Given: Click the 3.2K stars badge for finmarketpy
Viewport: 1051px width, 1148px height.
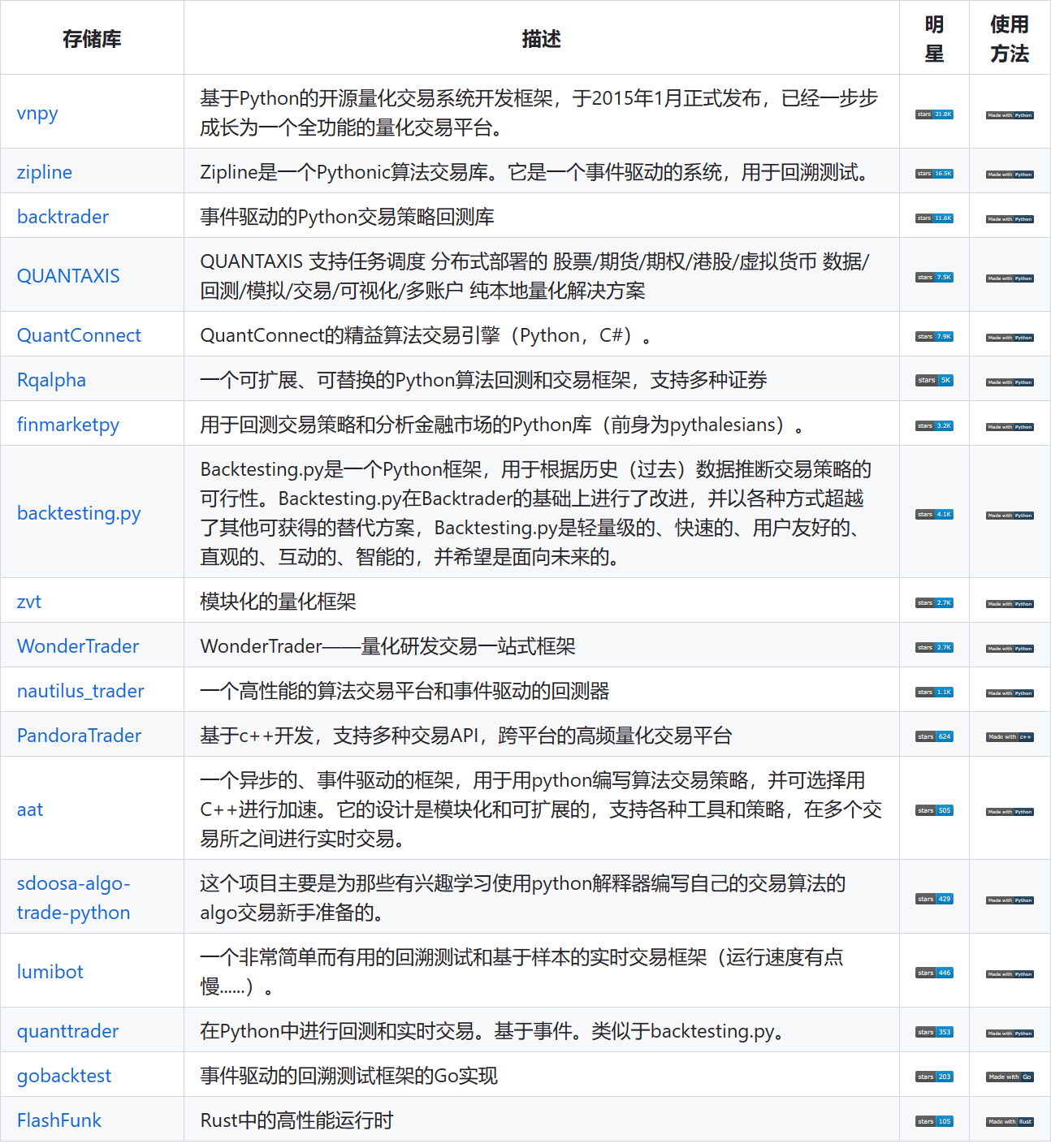Looking at the screenshot, I should (x=934, y=426).
